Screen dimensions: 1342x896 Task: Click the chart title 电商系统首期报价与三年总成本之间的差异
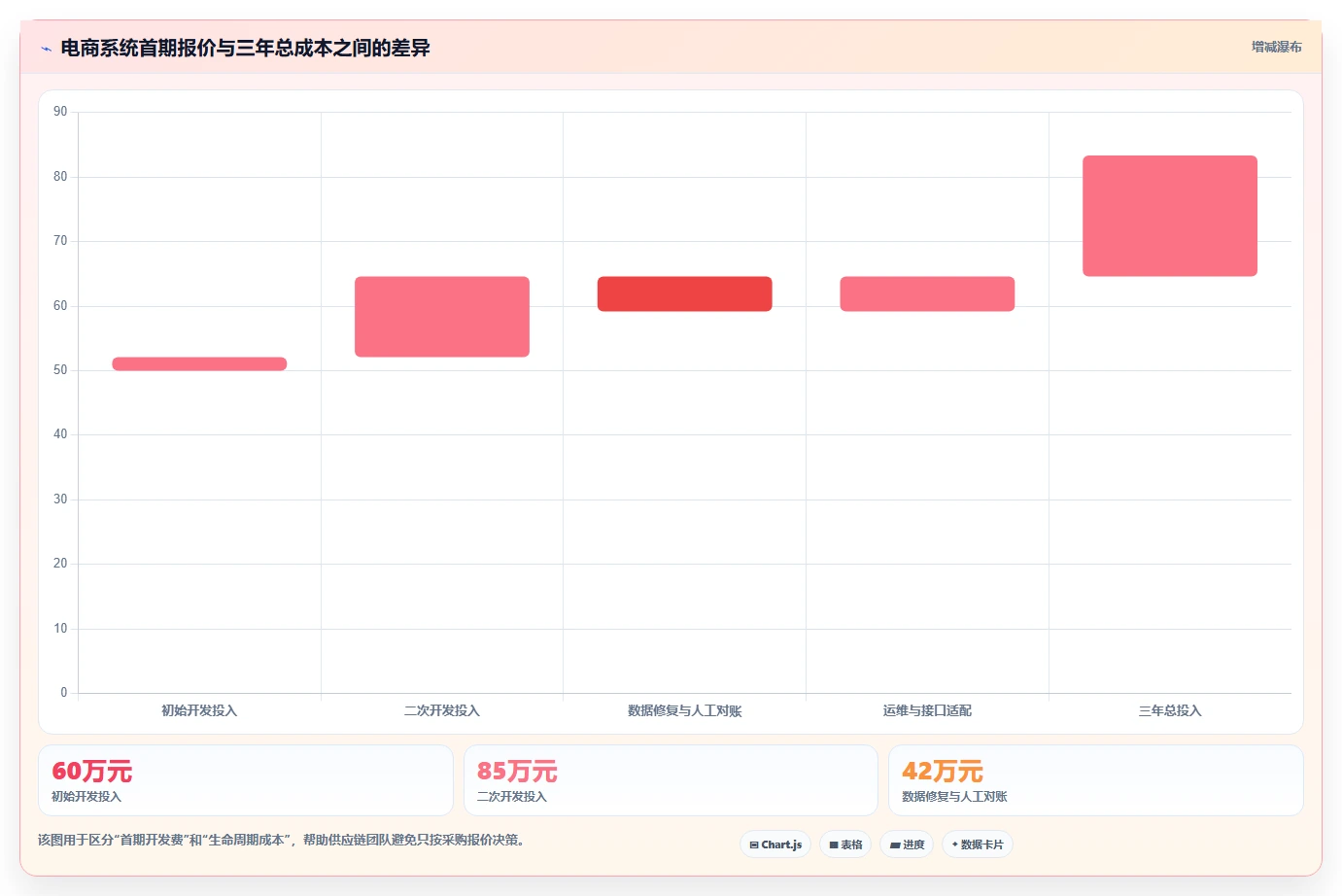[x=245, y=48]
